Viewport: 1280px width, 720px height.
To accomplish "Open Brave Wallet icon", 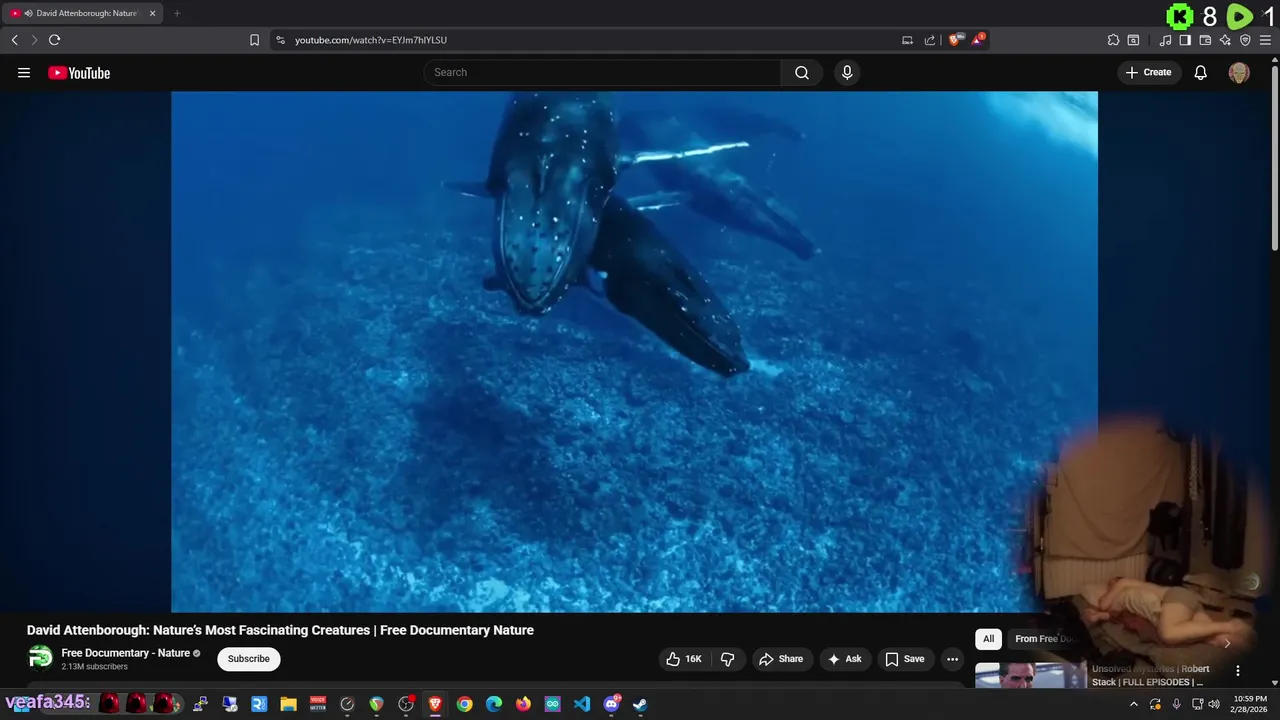I will pos(1205,40).
